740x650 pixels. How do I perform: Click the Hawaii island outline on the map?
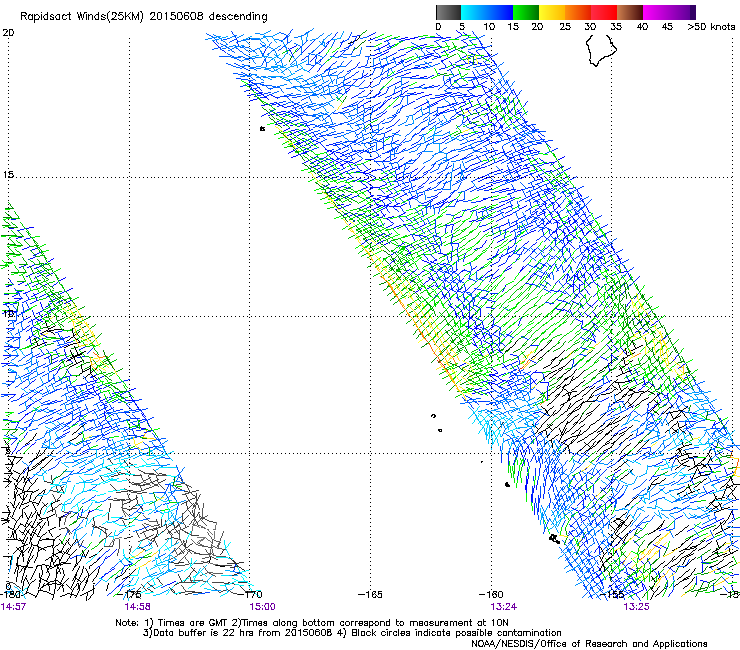[x=601, y=50]
